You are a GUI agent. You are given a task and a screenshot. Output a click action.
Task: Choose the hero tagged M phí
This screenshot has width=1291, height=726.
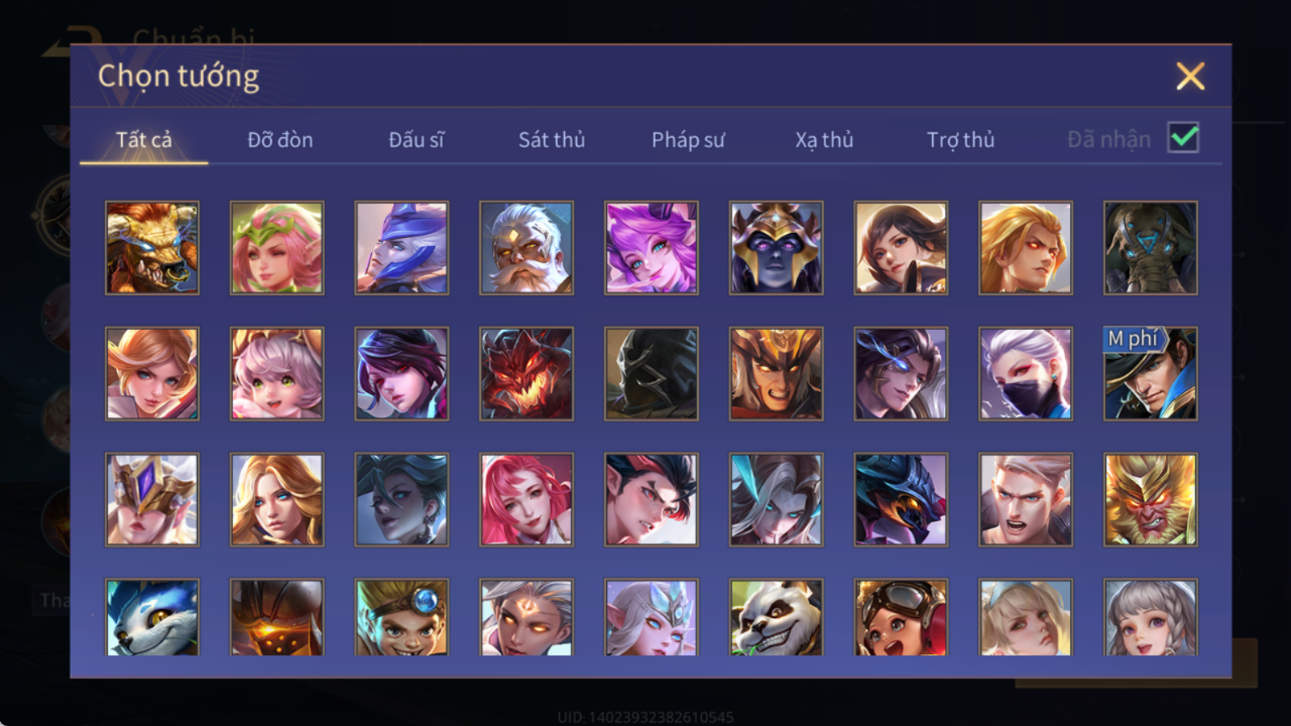1150,374
